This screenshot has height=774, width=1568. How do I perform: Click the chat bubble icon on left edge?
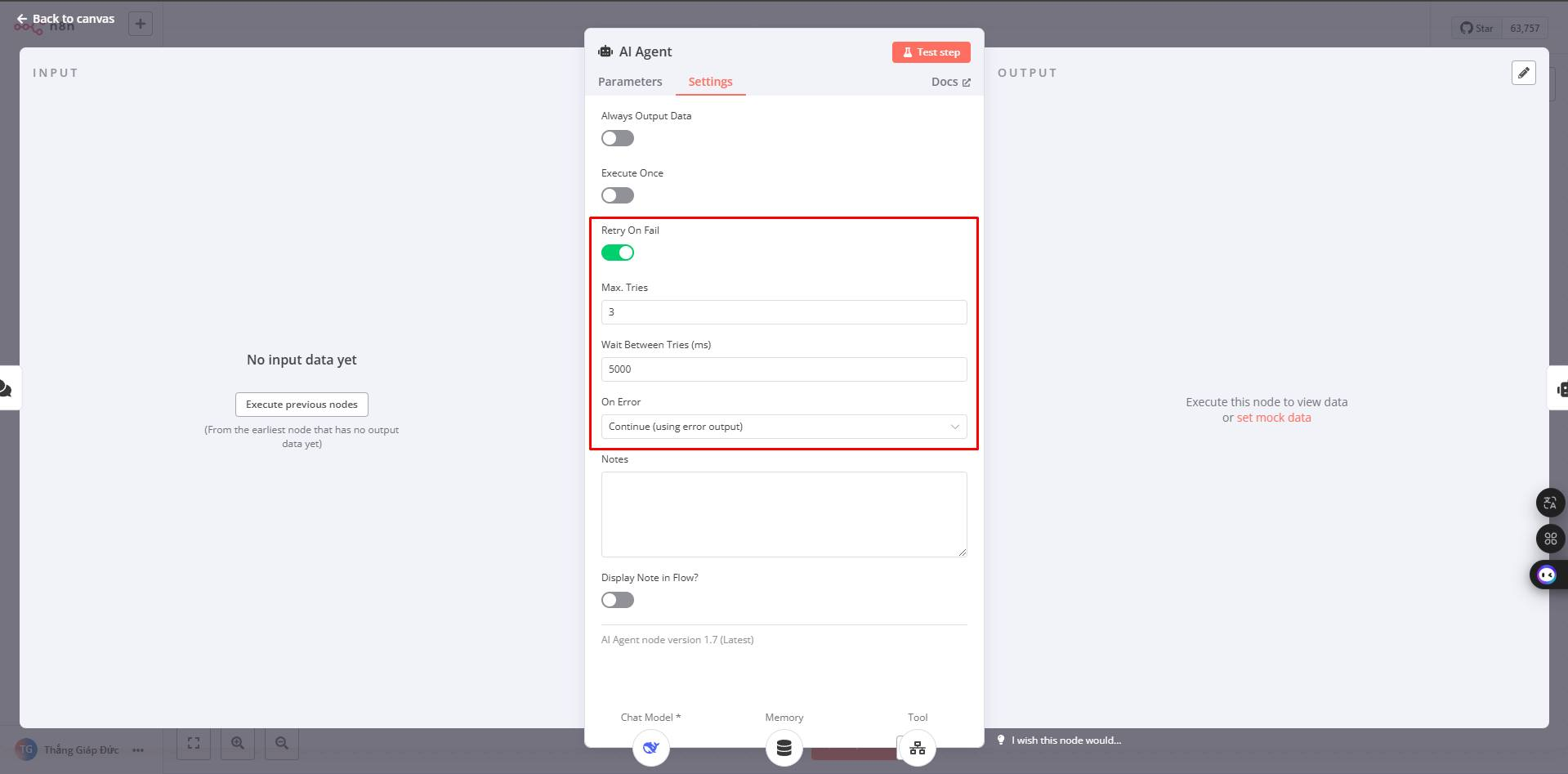6,388
